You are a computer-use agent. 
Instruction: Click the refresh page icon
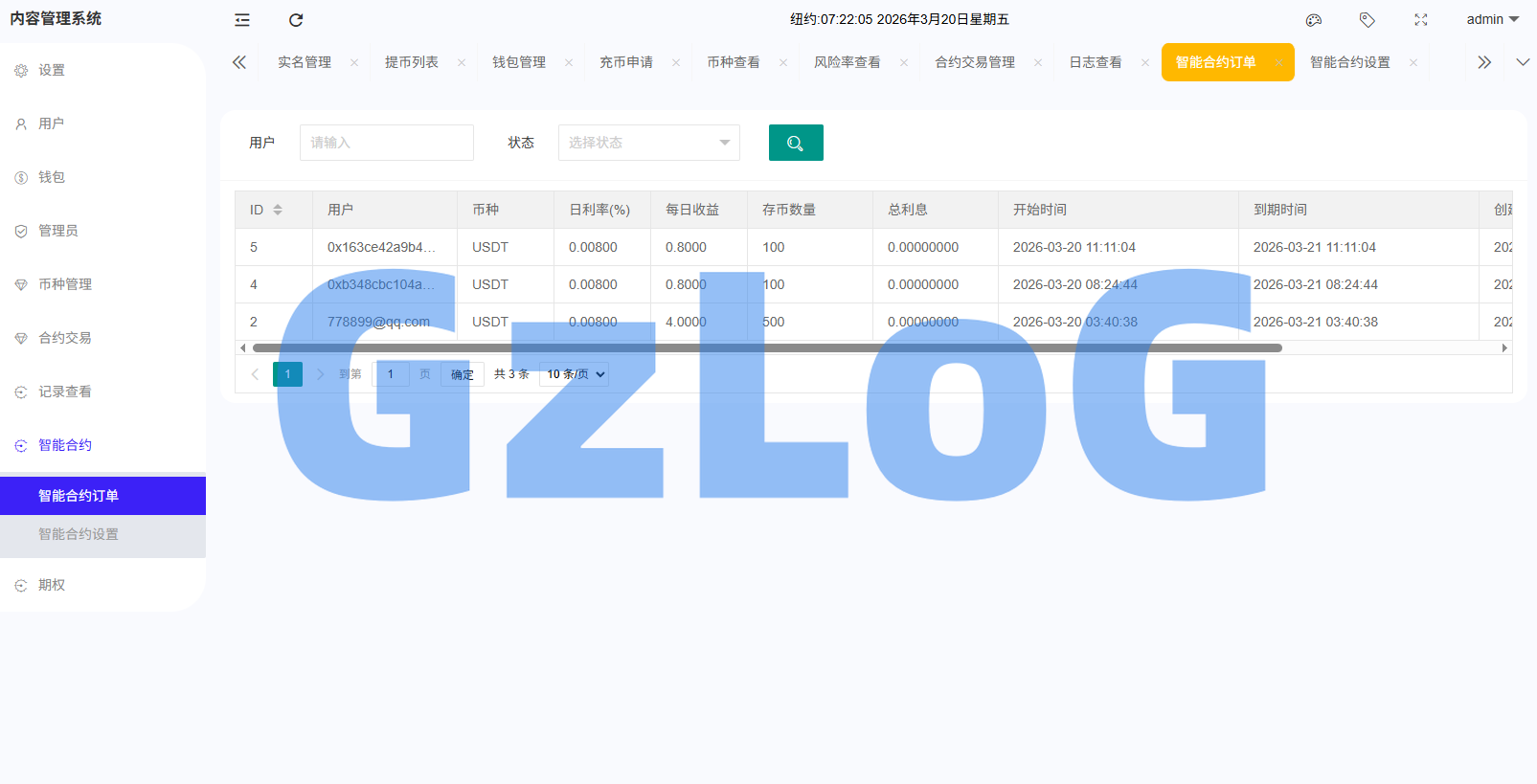pyautogui.click(x=296, y=20)
